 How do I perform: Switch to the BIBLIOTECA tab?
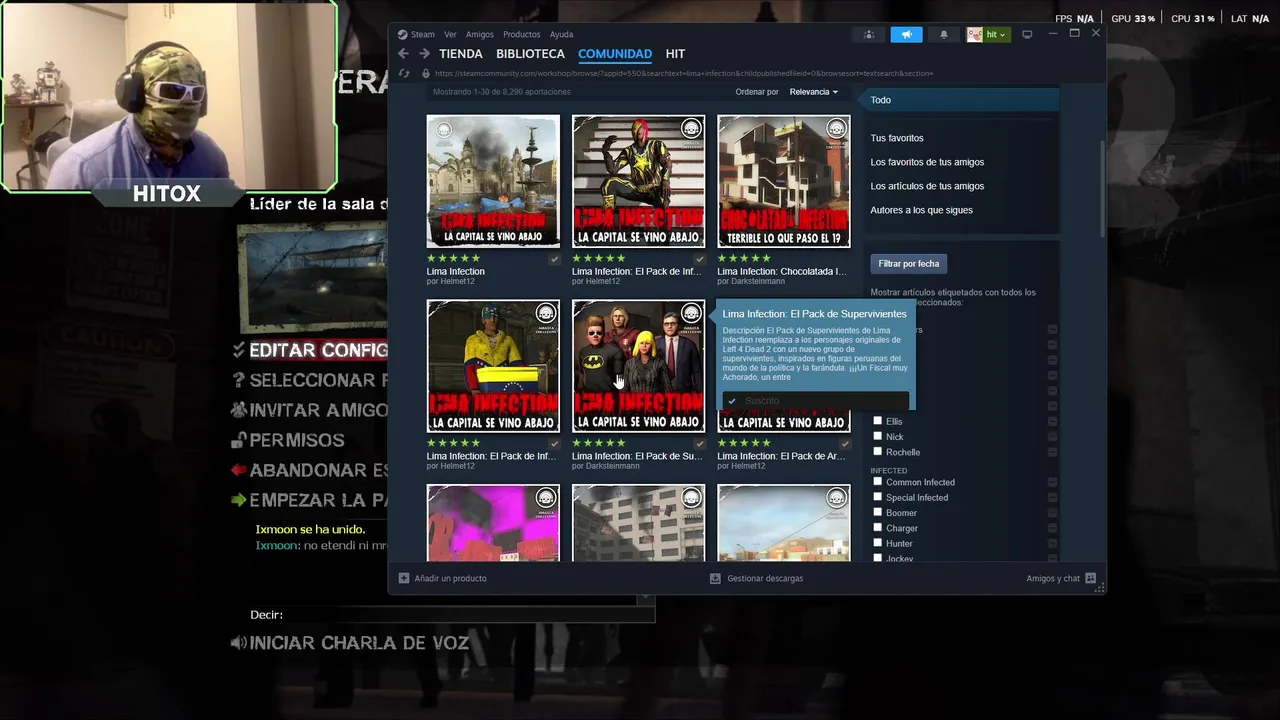tap(530, 54)
